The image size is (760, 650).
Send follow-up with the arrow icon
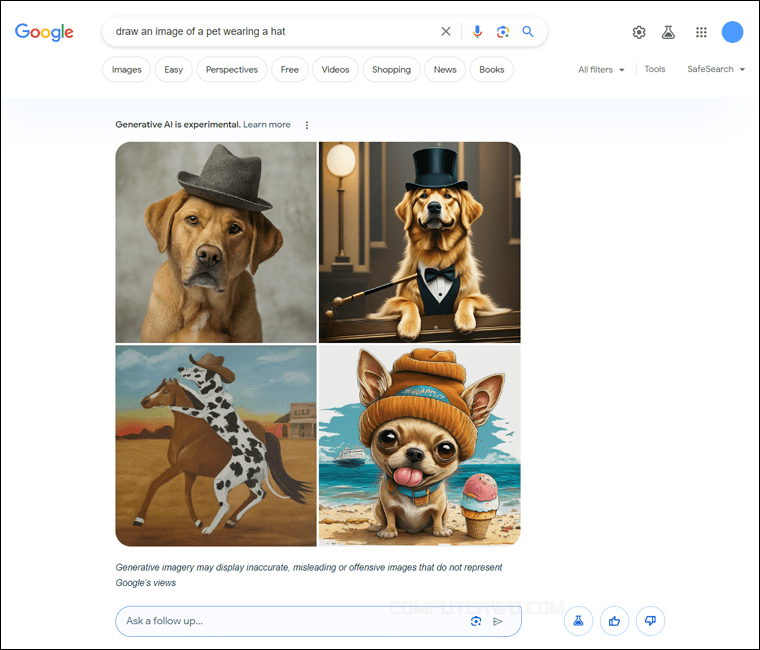[498, 621]
